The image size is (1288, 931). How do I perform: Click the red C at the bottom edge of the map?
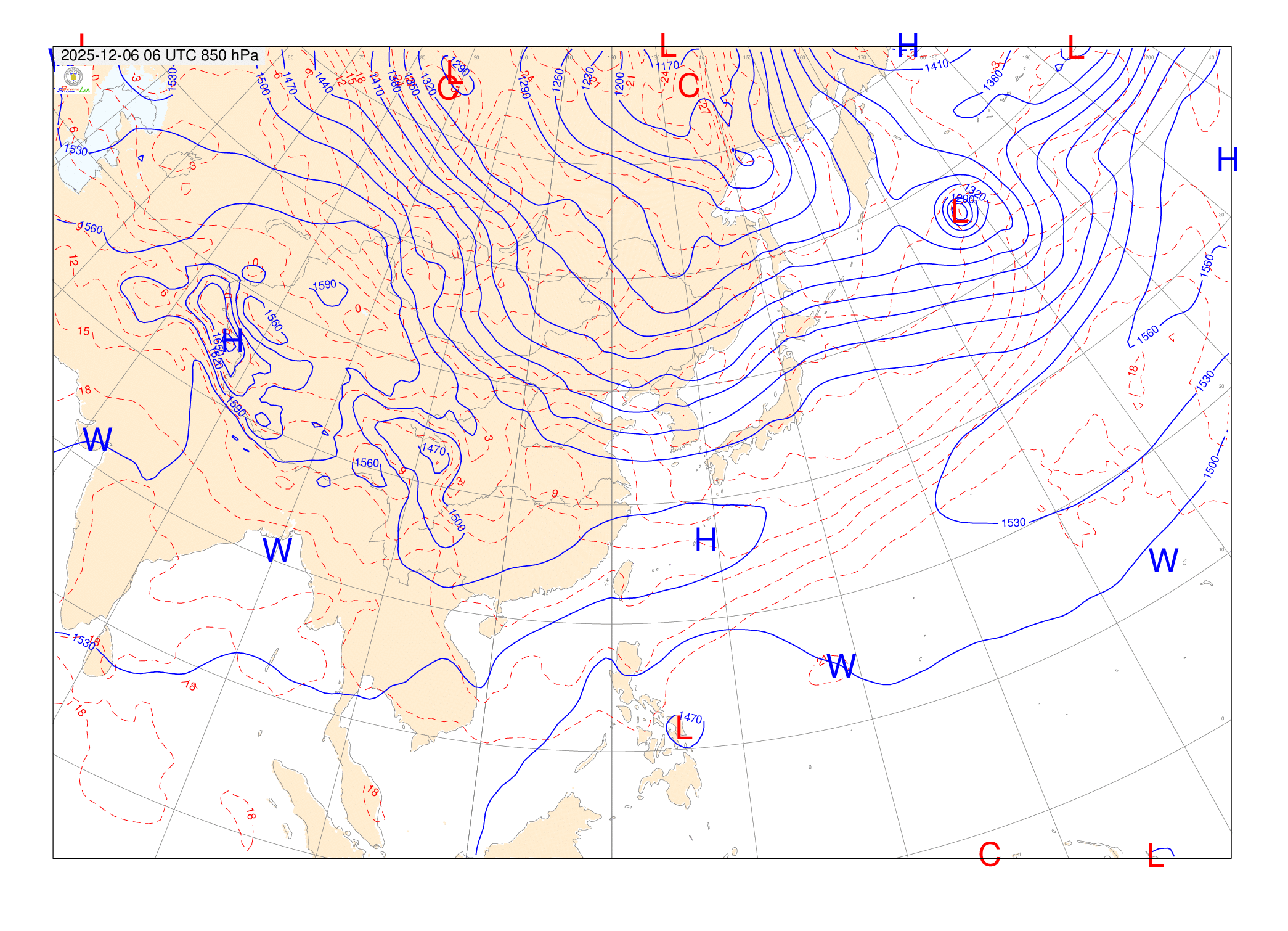989,855
